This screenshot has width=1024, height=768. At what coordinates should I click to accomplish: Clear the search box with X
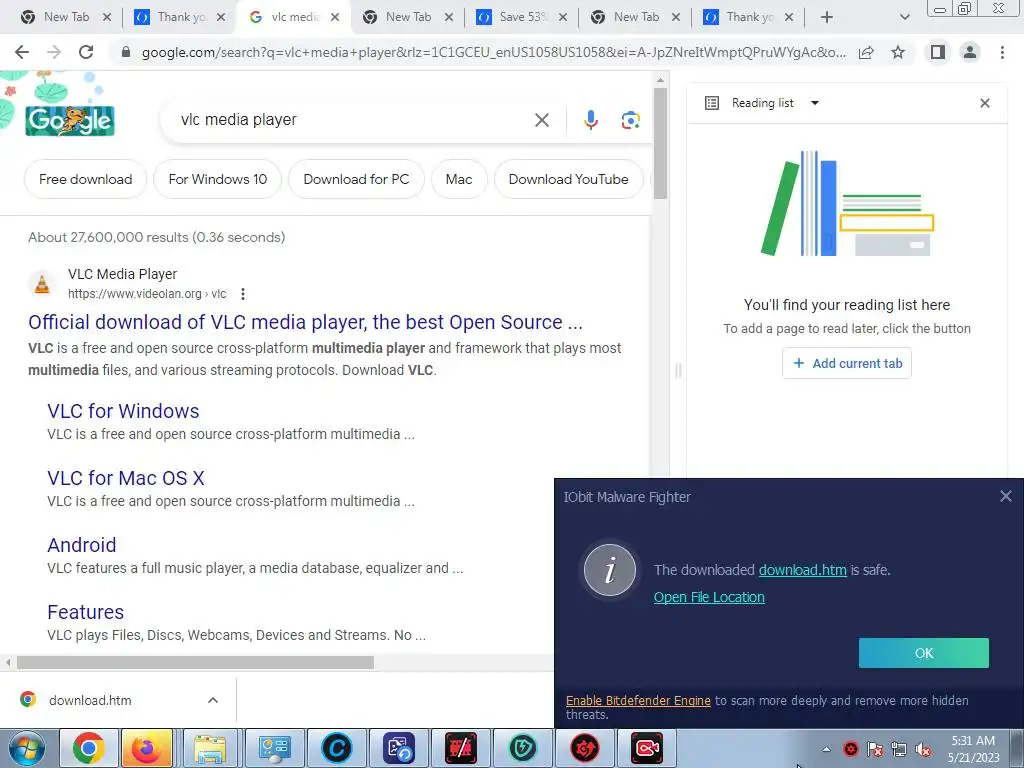point(541,120)
